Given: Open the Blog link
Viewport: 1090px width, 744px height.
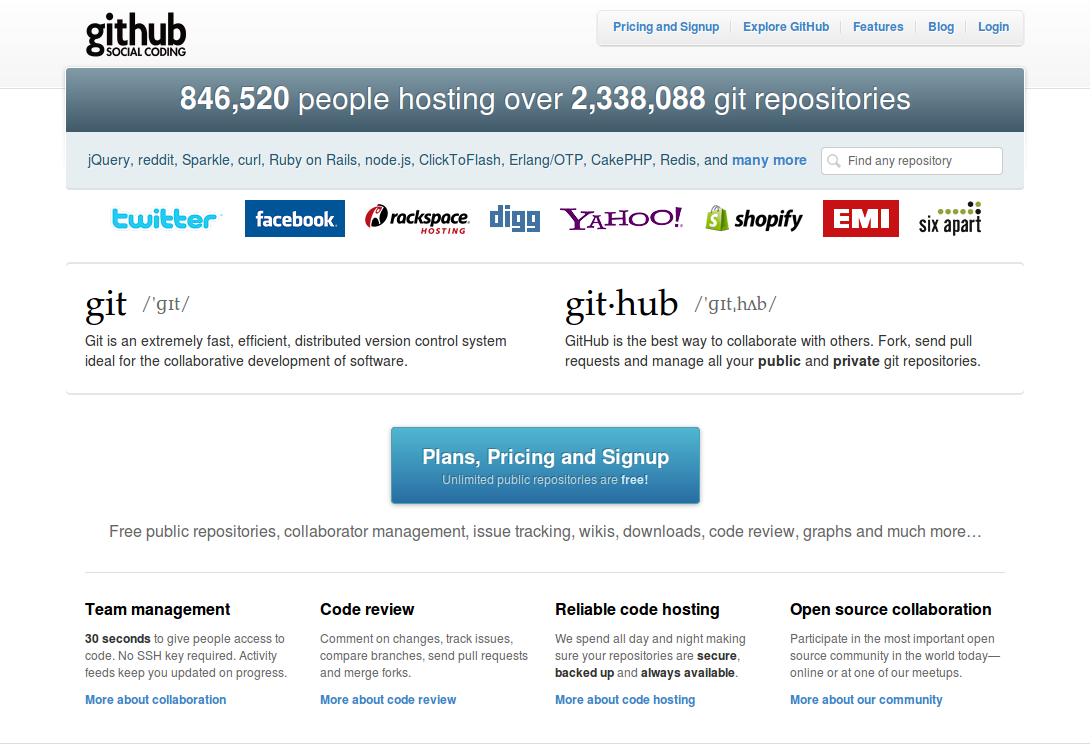Looking at the screenshot, I should 941,26.
